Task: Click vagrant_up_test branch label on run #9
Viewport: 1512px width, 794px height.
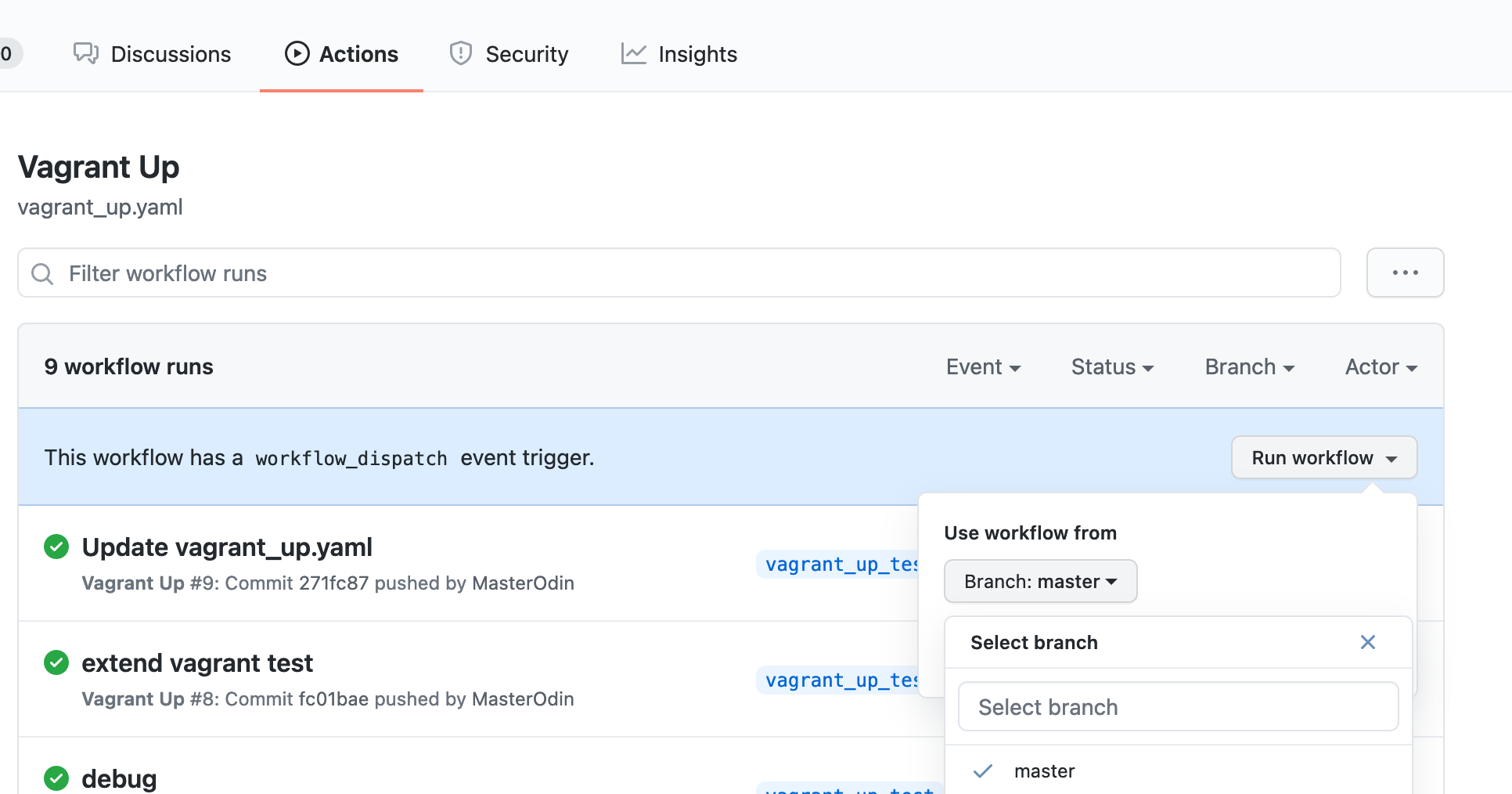Action: pyautogui.click(x=838, y=565)
